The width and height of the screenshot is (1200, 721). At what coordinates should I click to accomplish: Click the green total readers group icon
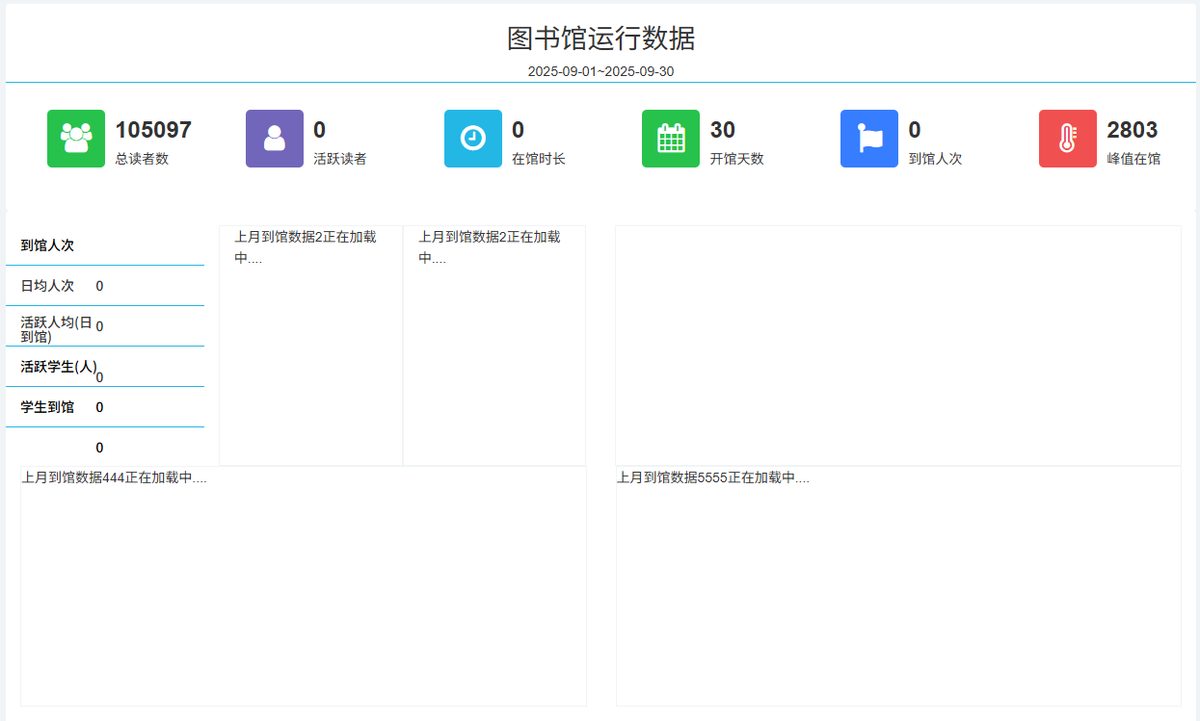tap(76, 138)
